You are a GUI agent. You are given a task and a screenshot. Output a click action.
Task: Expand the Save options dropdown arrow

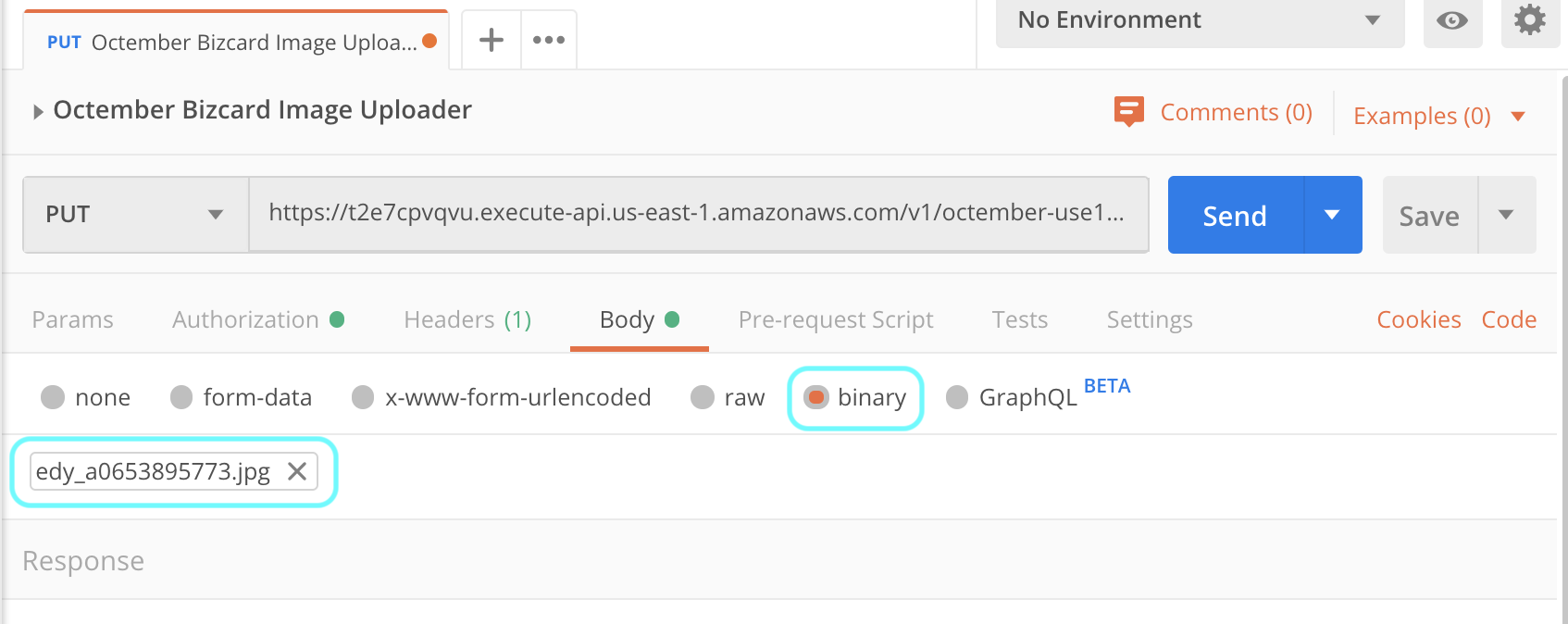pyautogui.click(x=1506, y=215)
